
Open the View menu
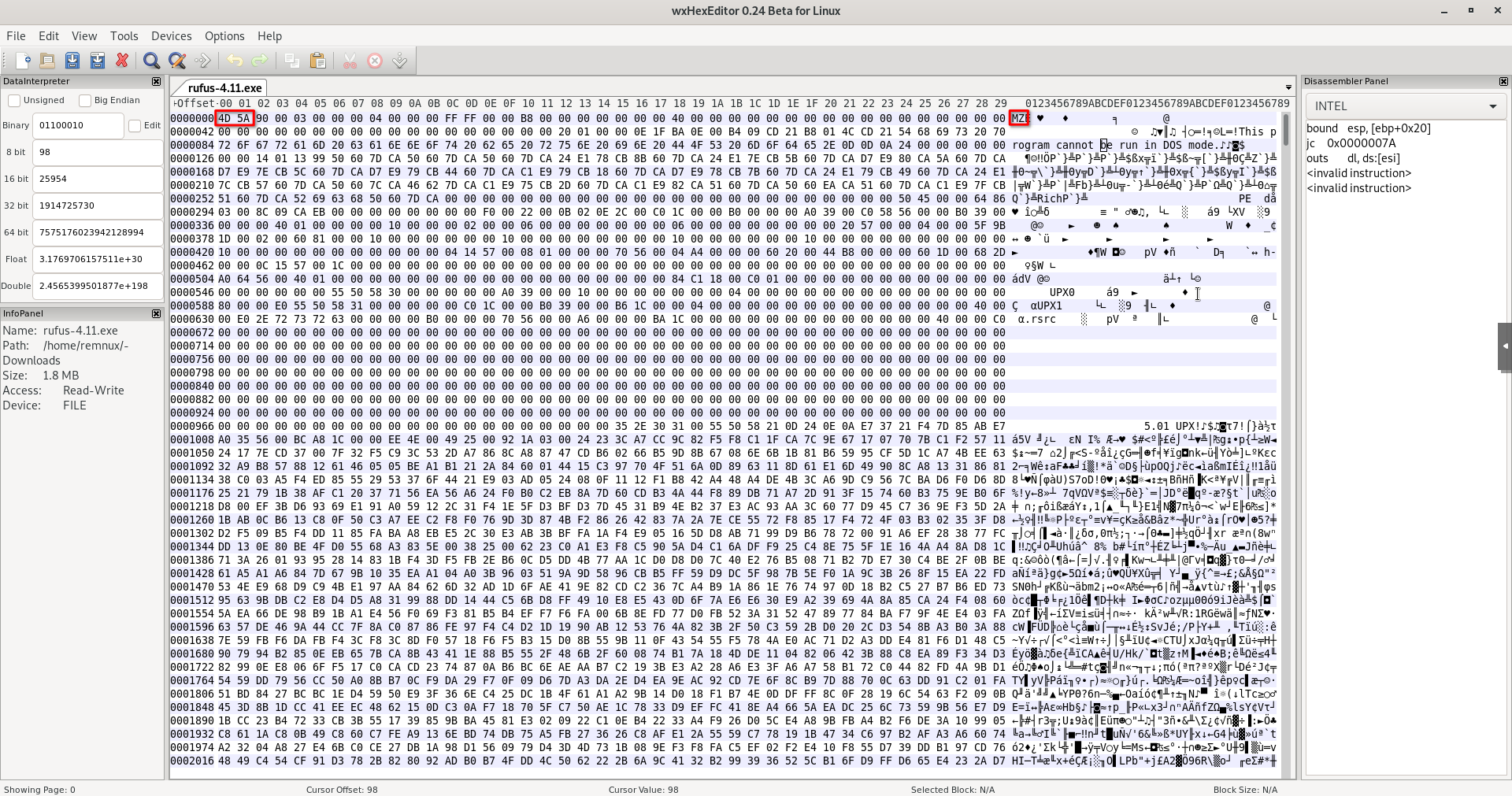[84, 36]
